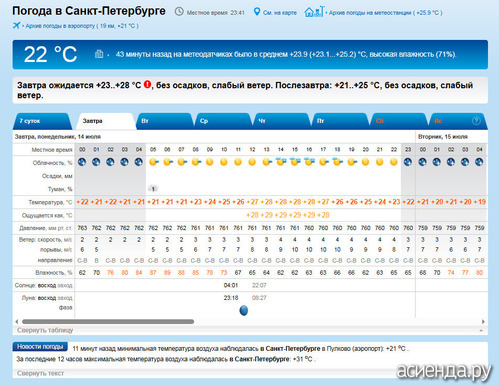Click the map pin icon
Image resolution: width=499 pixels, height=386 pixels.
[257, 12]
